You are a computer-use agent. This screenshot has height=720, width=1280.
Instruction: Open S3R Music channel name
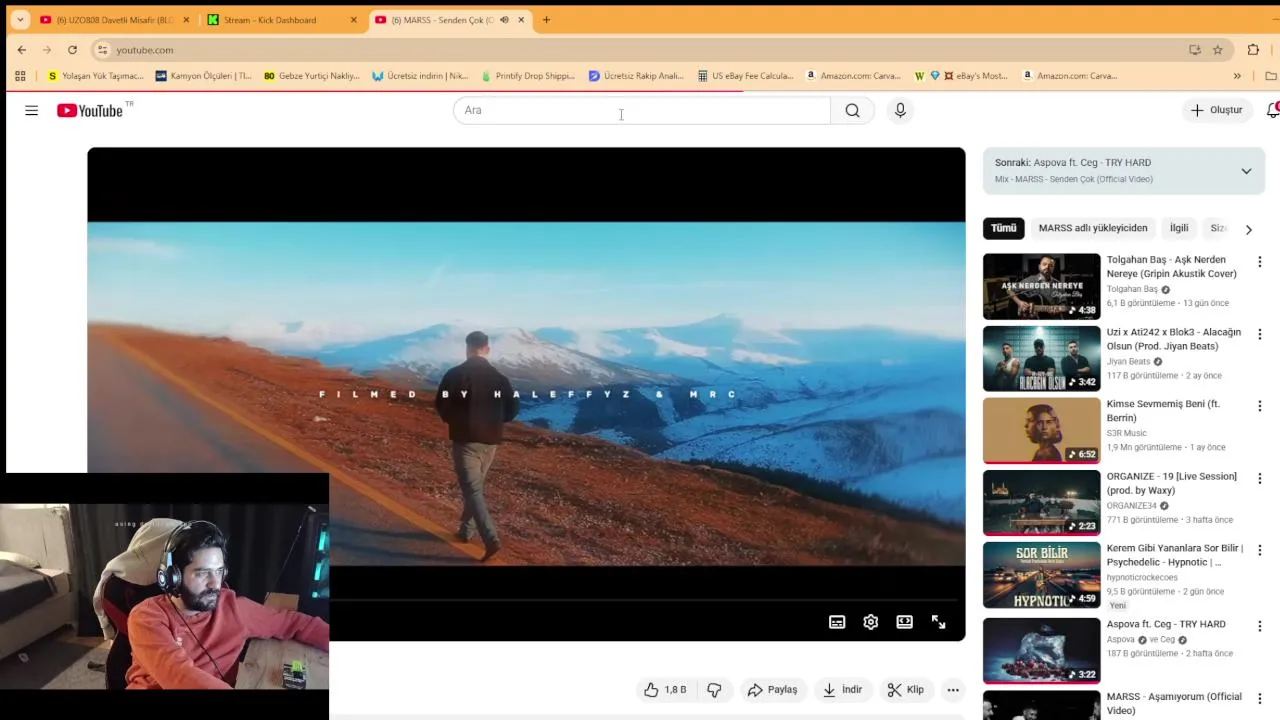click(1126, 433)
